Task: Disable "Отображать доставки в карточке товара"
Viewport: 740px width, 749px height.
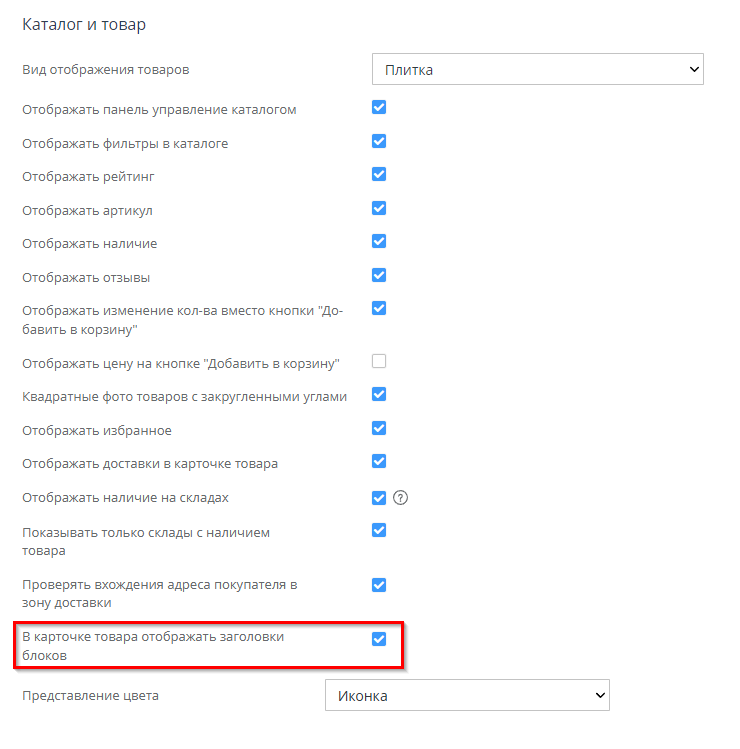Action: (x=379, y=462)
